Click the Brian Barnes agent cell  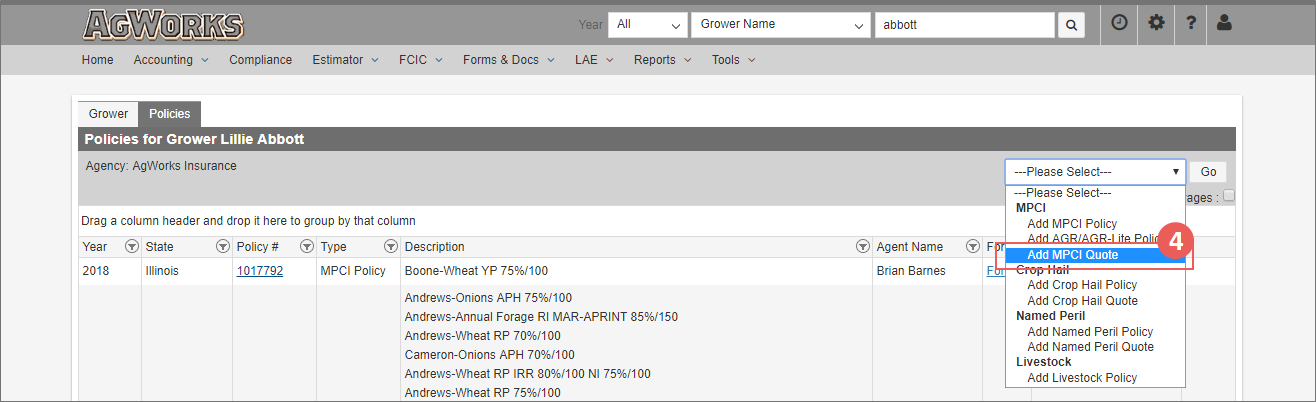910,271
